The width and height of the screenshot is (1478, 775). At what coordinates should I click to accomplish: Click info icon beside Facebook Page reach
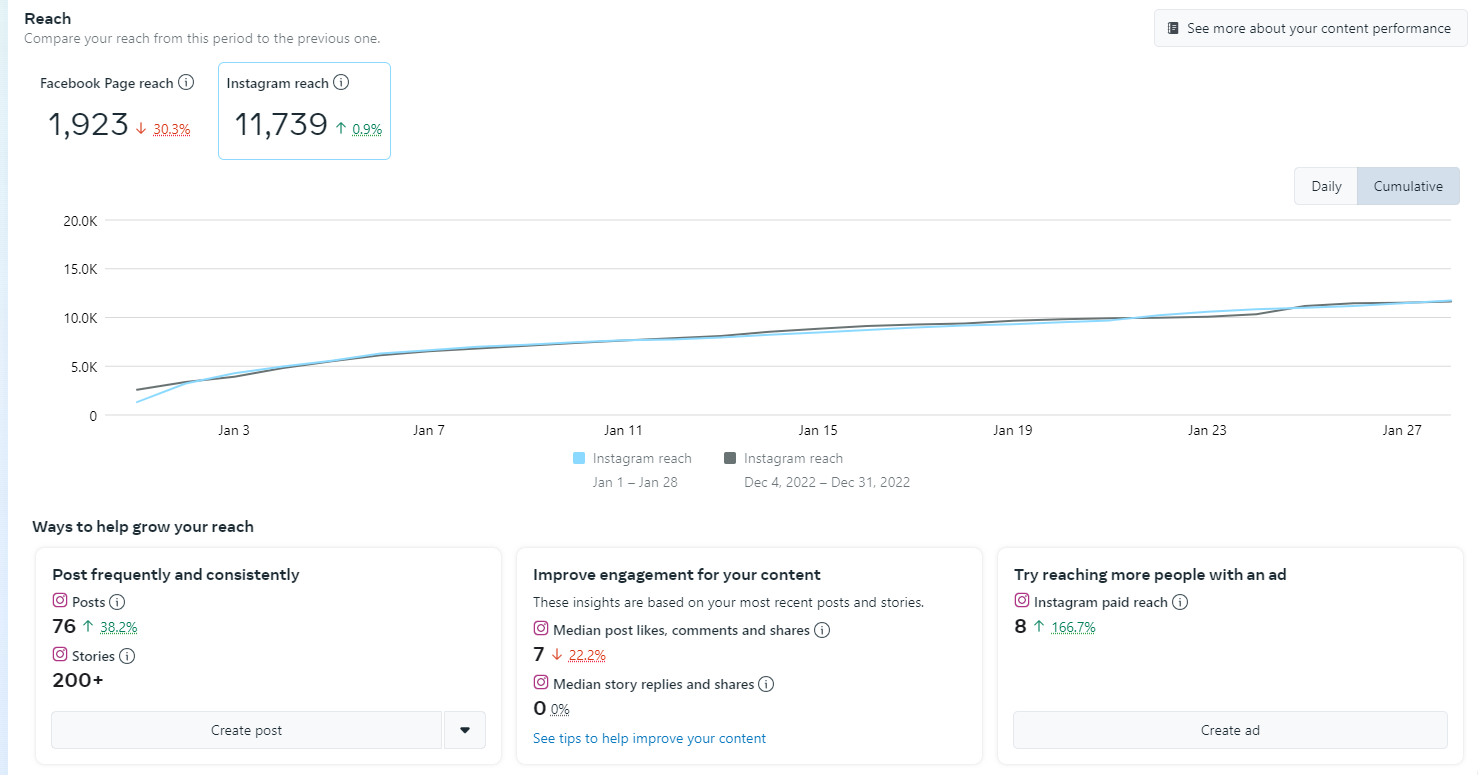[186, 83]
